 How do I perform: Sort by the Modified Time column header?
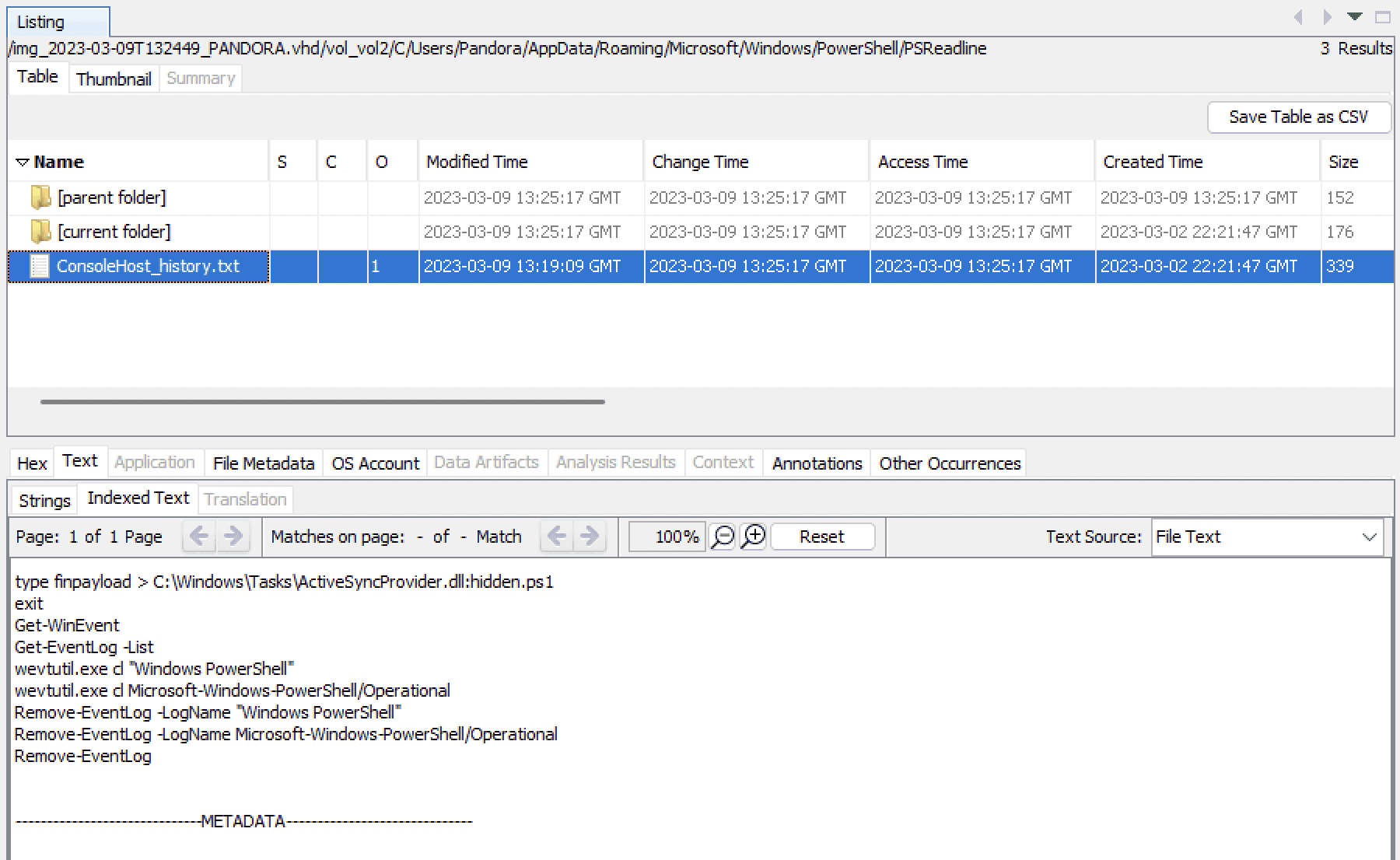[x=530, y=162]
